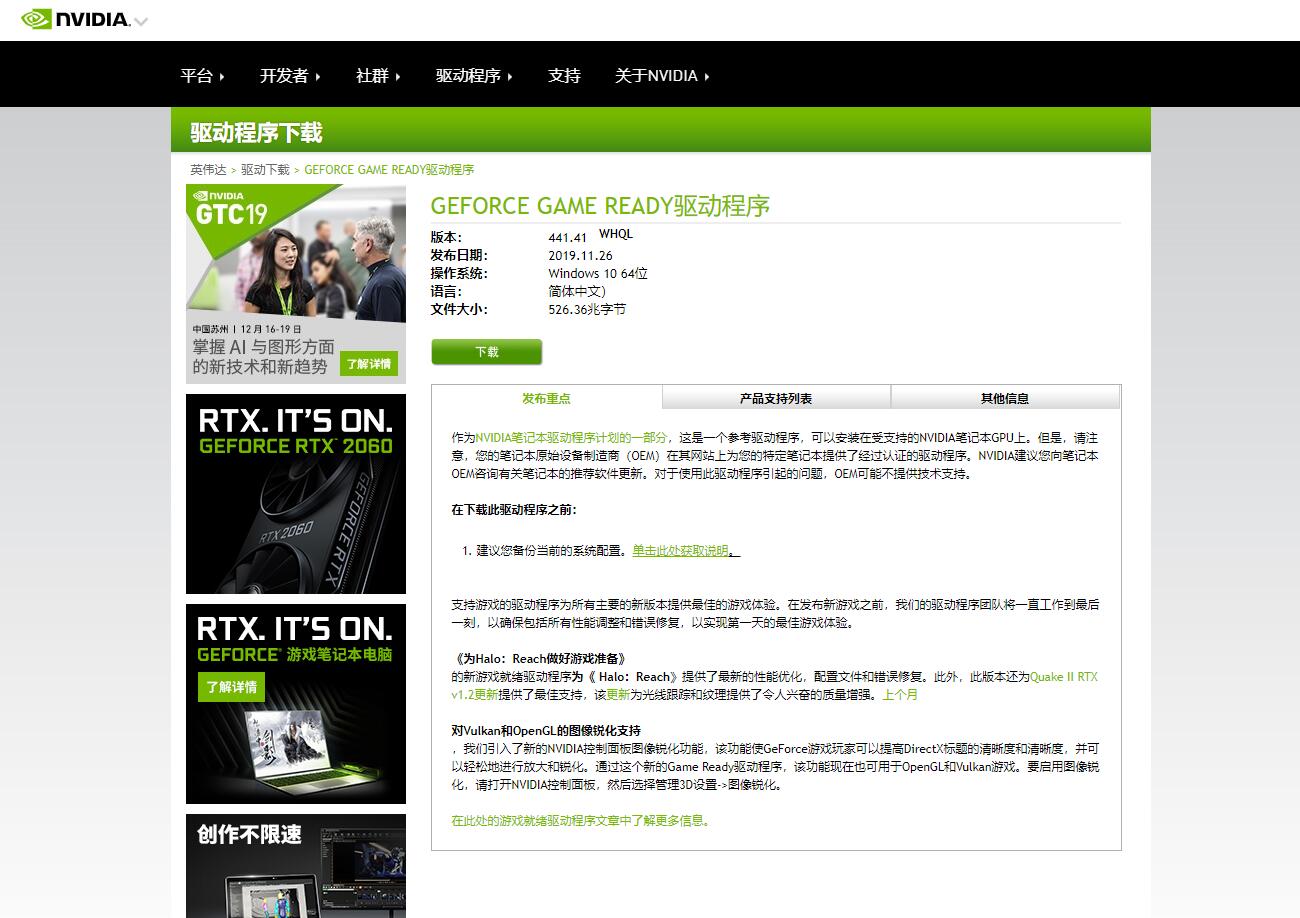Click the 更新 link in the Halo paragraph
This screenshot has width=1300, height=918.
(x=618, y=694)
